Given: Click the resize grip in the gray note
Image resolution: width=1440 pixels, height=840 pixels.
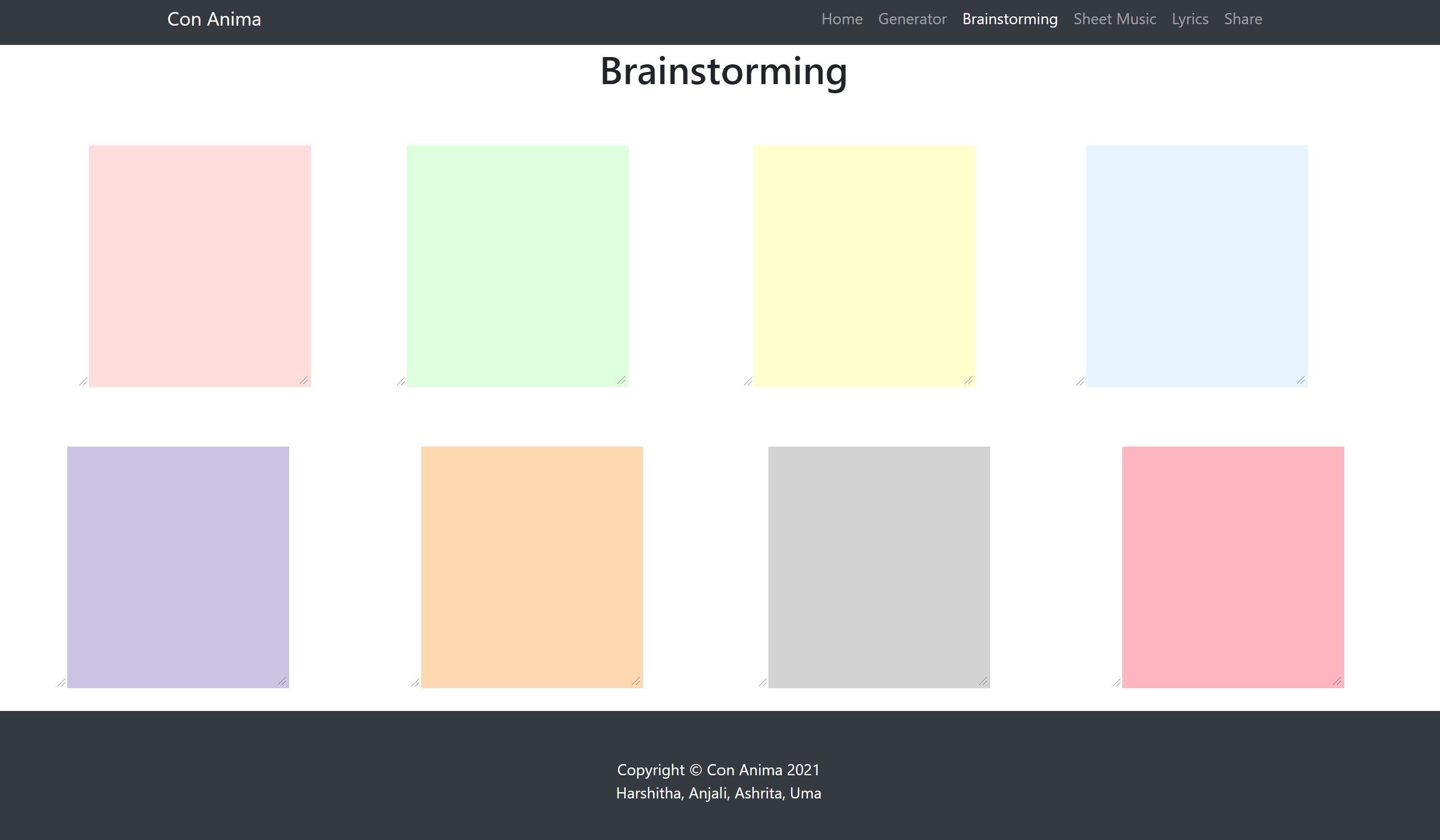Looking at the screenshot, I should (984, 681).
